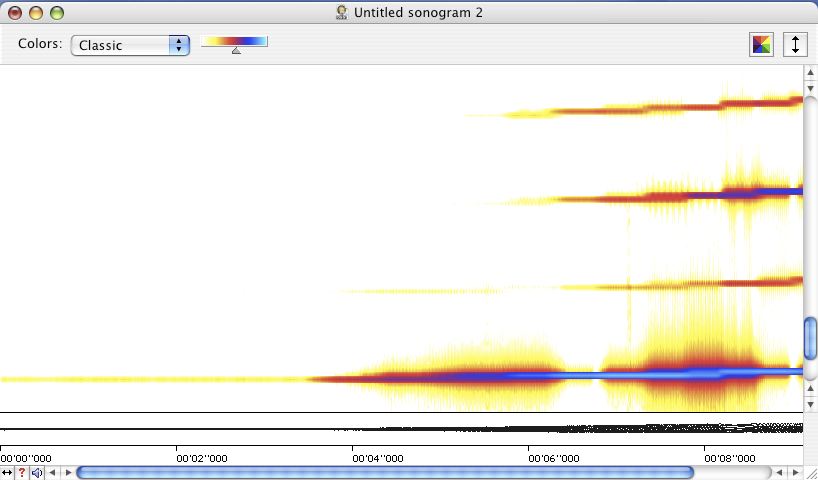This screenshot has width=818, height=480.
Task: Click the document icon in the title bar
Action: (342, 13)
